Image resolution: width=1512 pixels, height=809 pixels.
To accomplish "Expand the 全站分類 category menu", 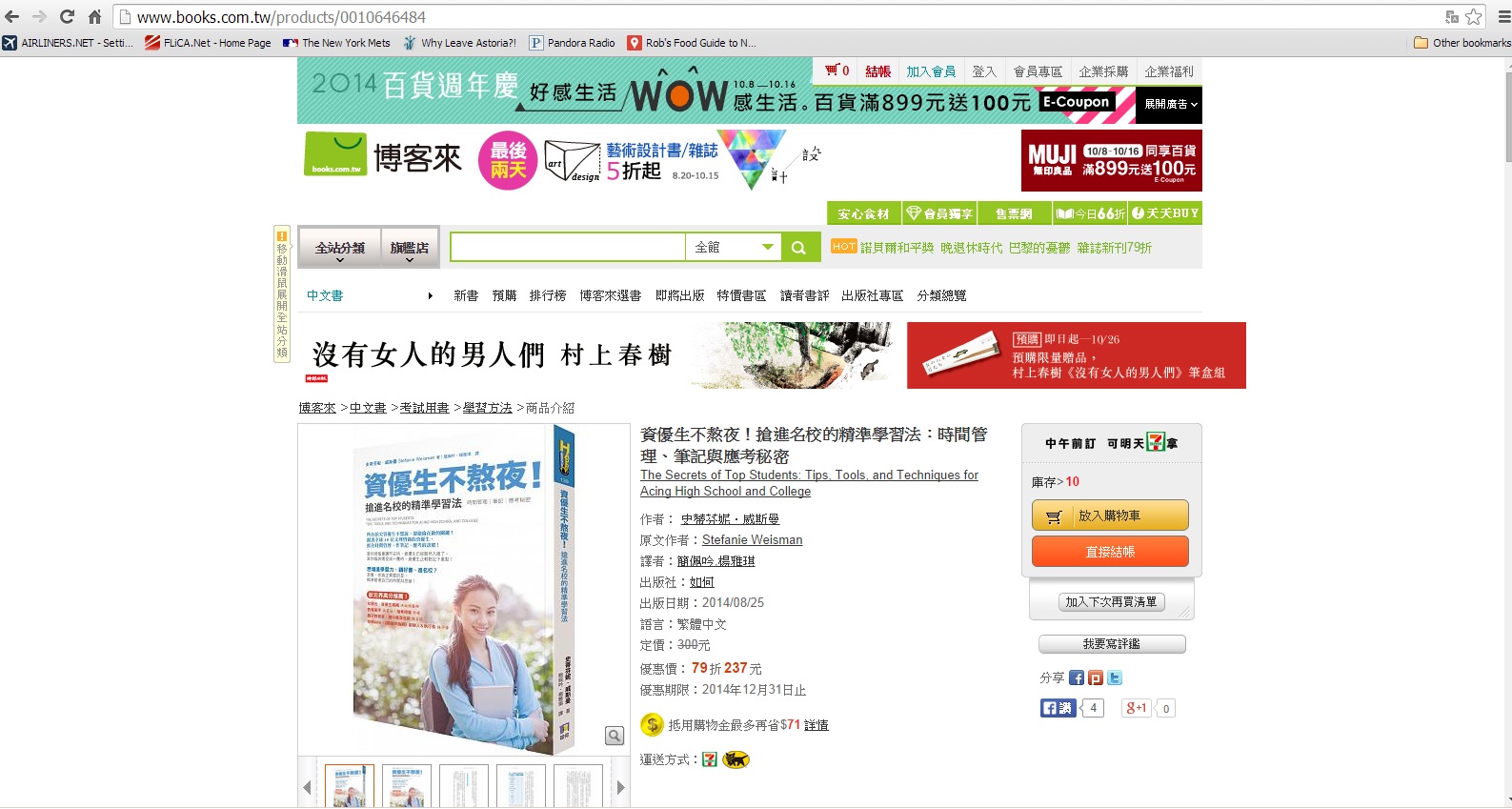I will 340,249.
